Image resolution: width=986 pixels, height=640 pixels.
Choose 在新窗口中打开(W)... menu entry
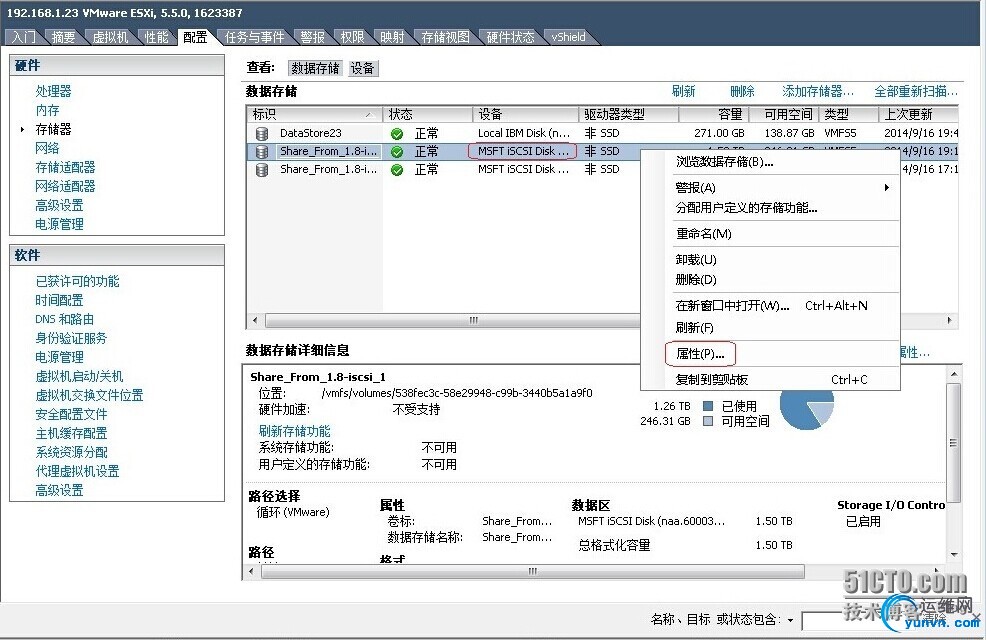(732, 306)
